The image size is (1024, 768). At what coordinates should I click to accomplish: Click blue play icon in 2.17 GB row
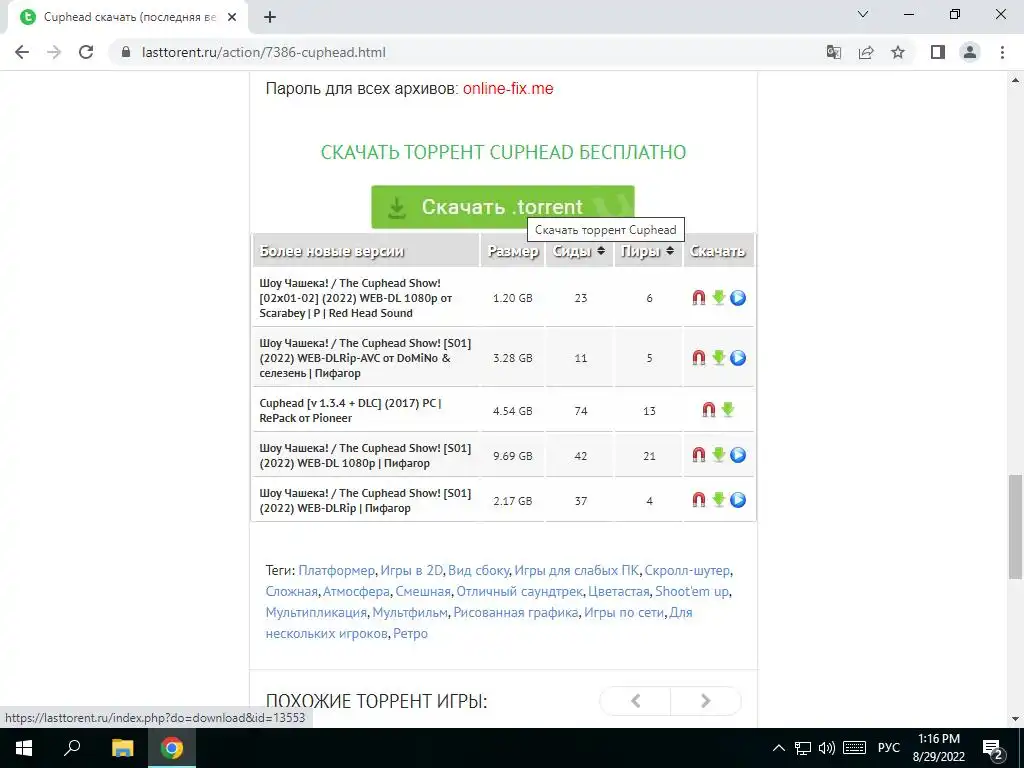tap(738, 500)
